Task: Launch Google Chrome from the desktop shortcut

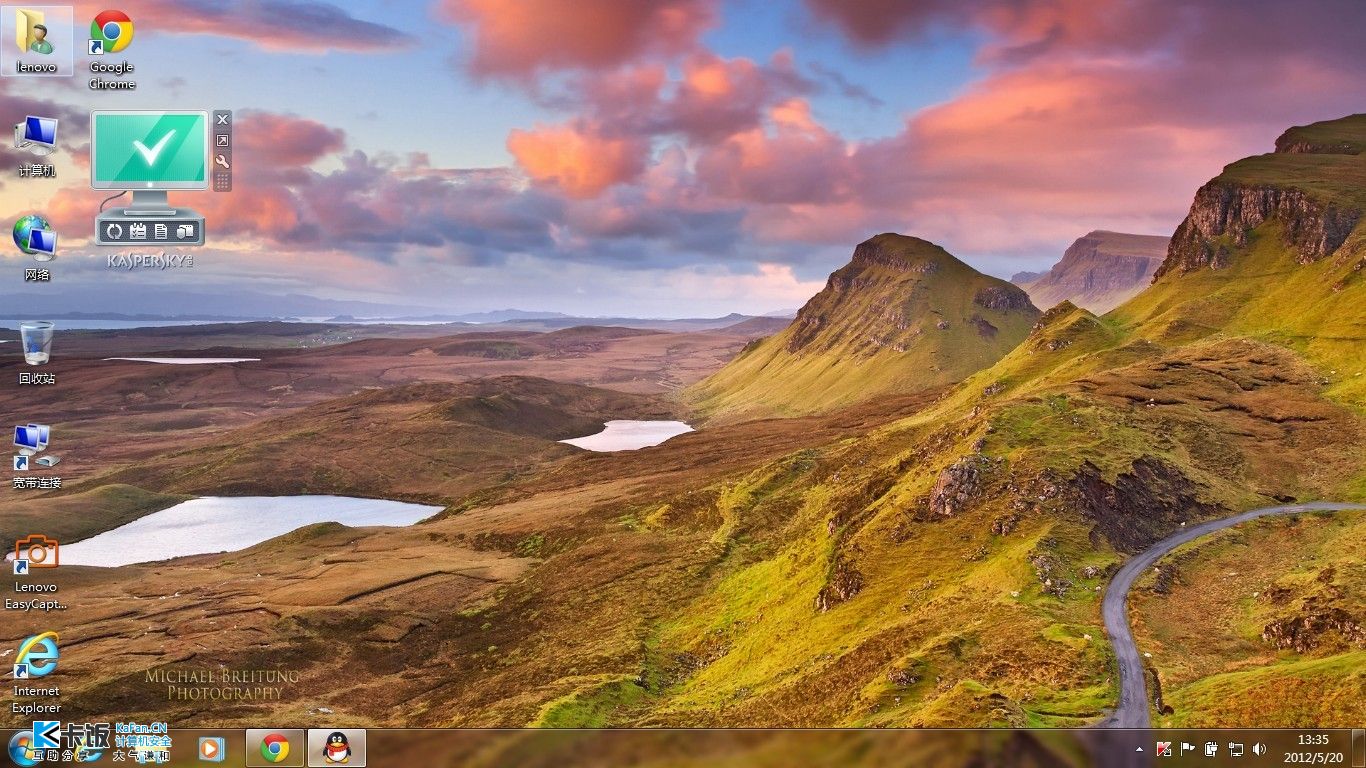Action: click(112, 48)
